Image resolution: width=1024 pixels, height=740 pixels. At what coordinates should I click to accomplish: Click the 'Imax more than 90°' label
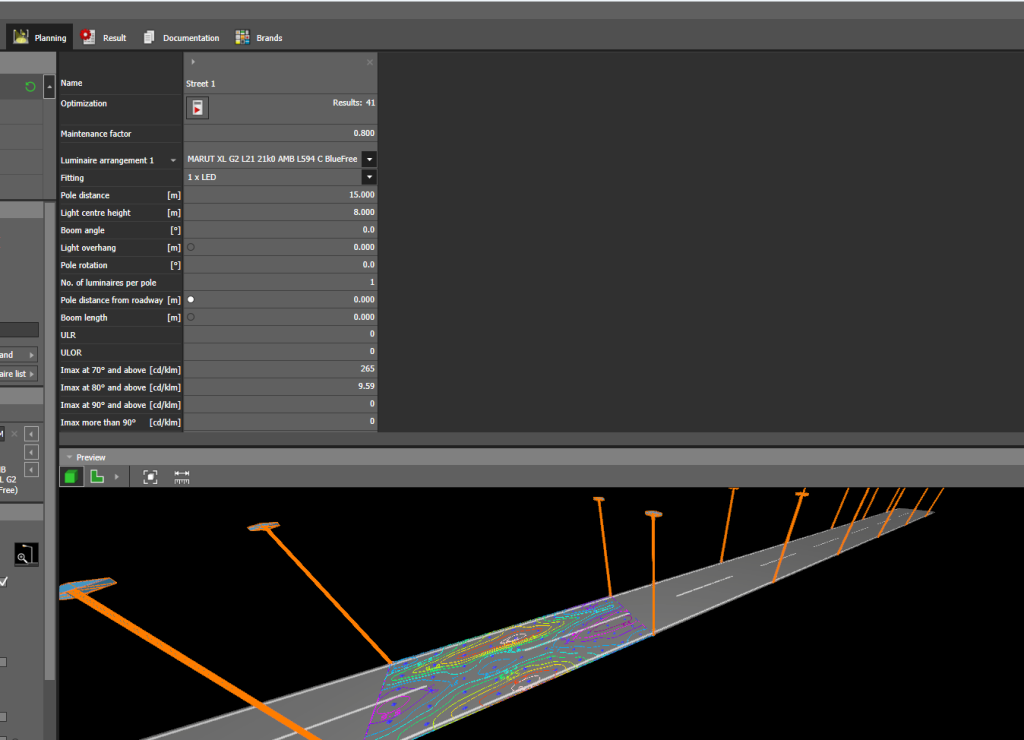(98, 423)
